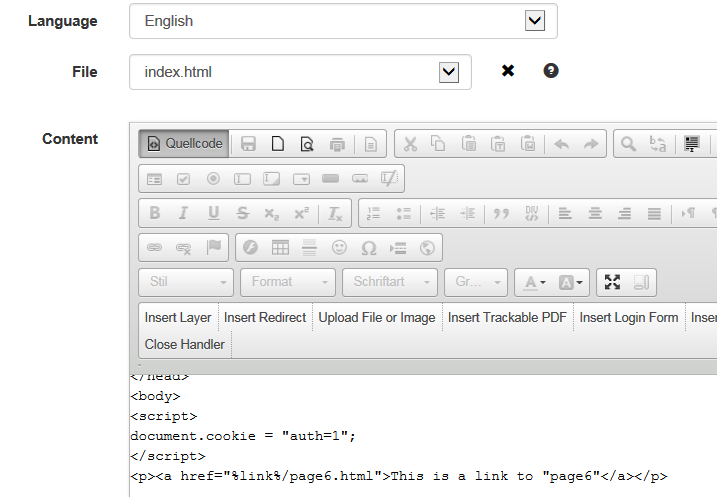717x497 pixels.
Task: Toggle bulleted list
Action: click(403, 213)
